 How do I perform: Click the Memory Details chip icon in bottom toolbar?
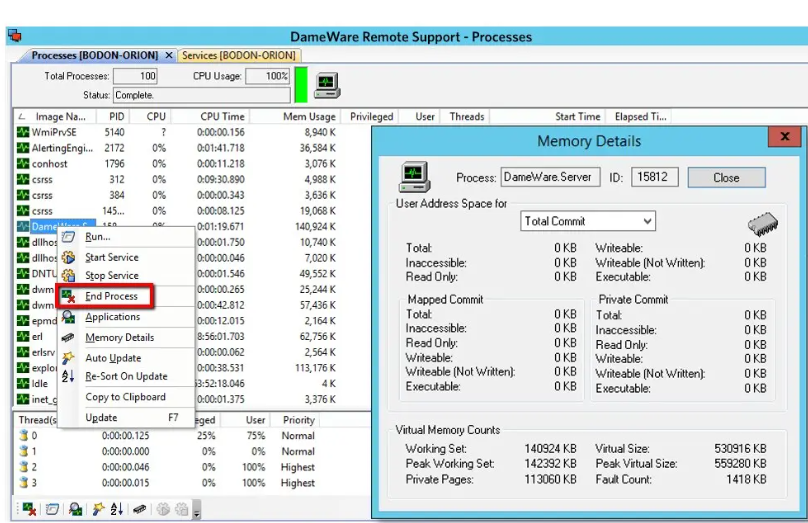pyautogui.click(x=140, y=510)
